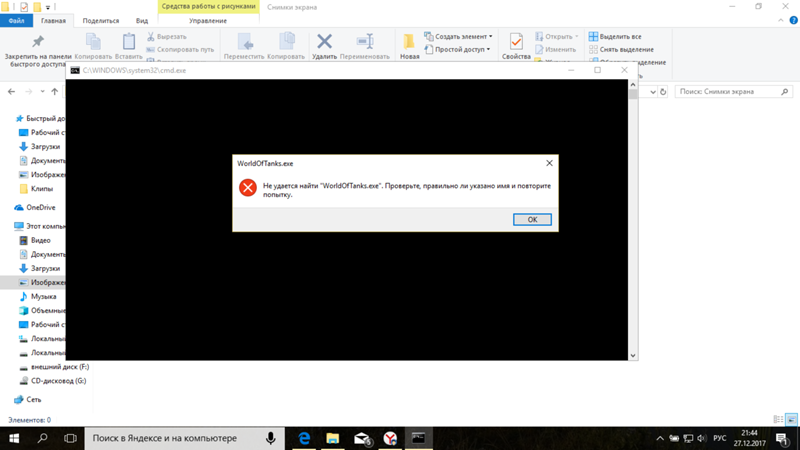Click Выделить все in the ribbon
Image resolution: width=800 pixels, height=450 pixels.
615,37
